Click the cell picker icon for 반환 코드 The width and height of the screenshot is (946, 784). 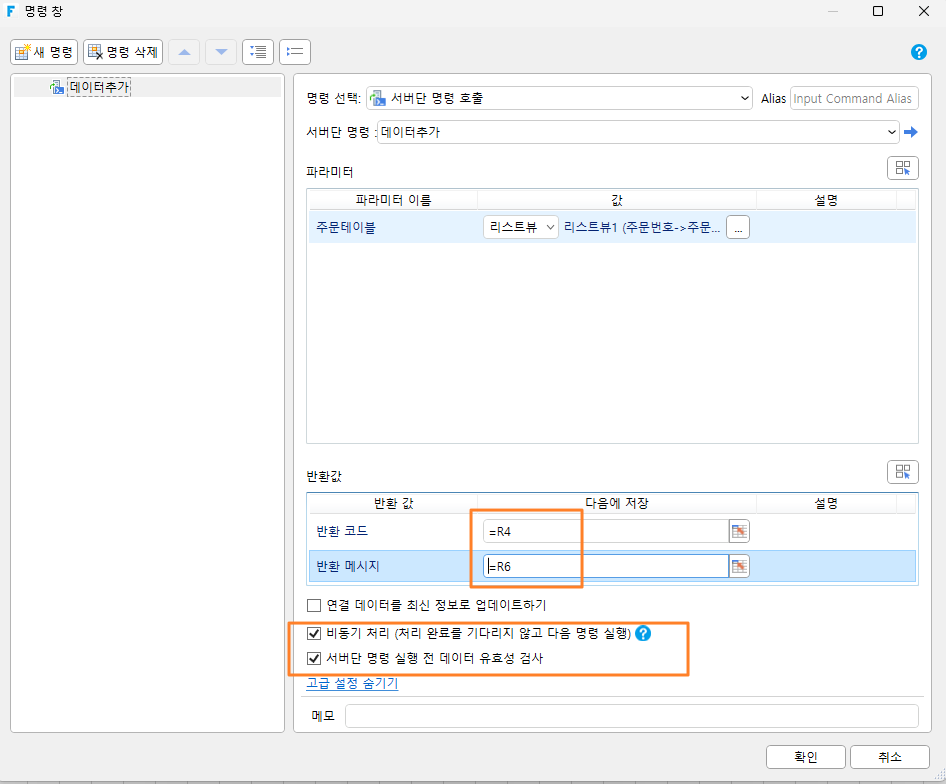(x=739, y=531)
